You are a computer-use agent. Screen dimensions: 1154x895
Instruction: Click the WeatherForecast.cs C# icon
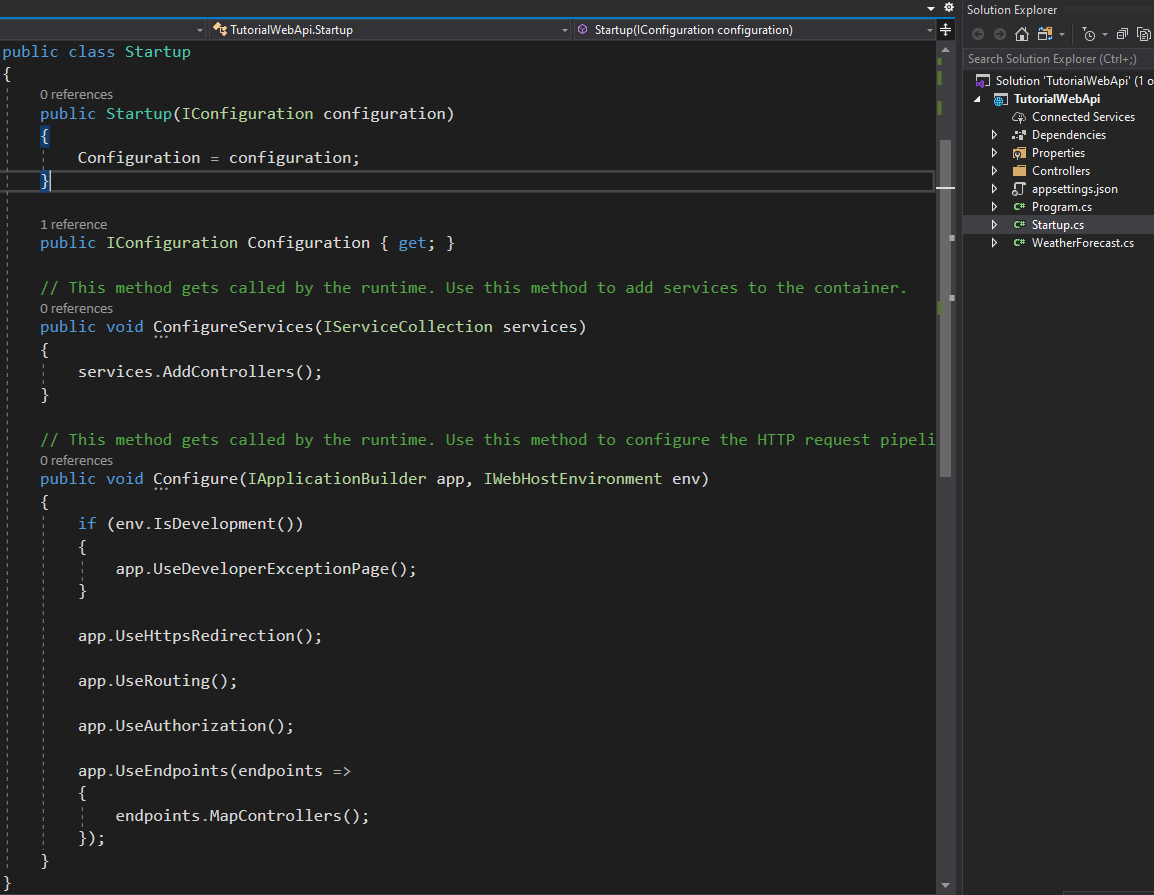[x=1019, y=243]
